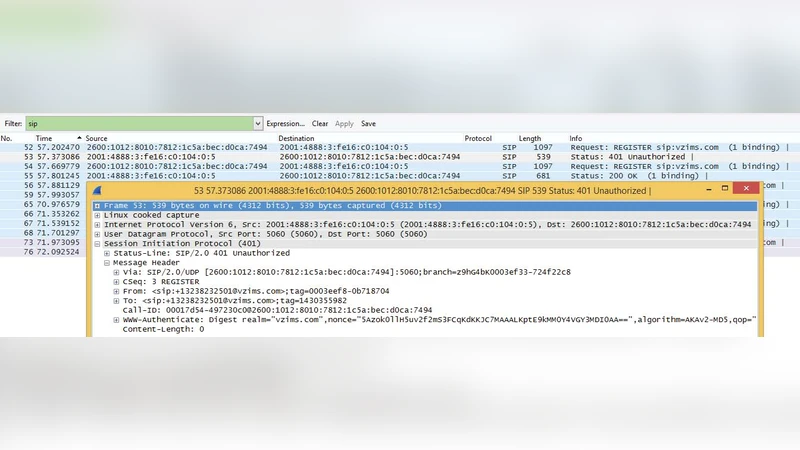800x450 pixels.
Task: Expand the Frame 53 tree node
Action: coord(97,205)
